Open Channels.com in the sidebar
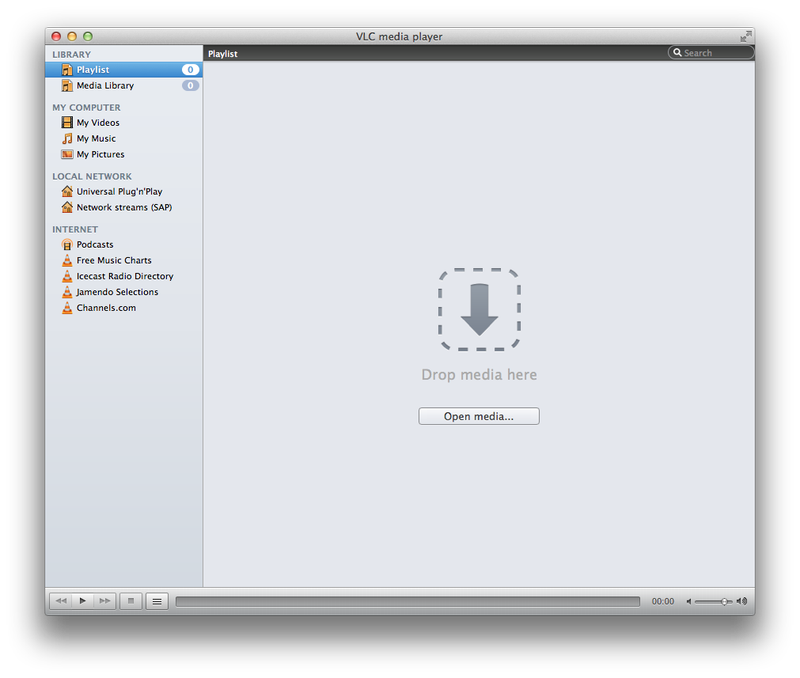Screen dimensions: 800x678 pos(123,308)
